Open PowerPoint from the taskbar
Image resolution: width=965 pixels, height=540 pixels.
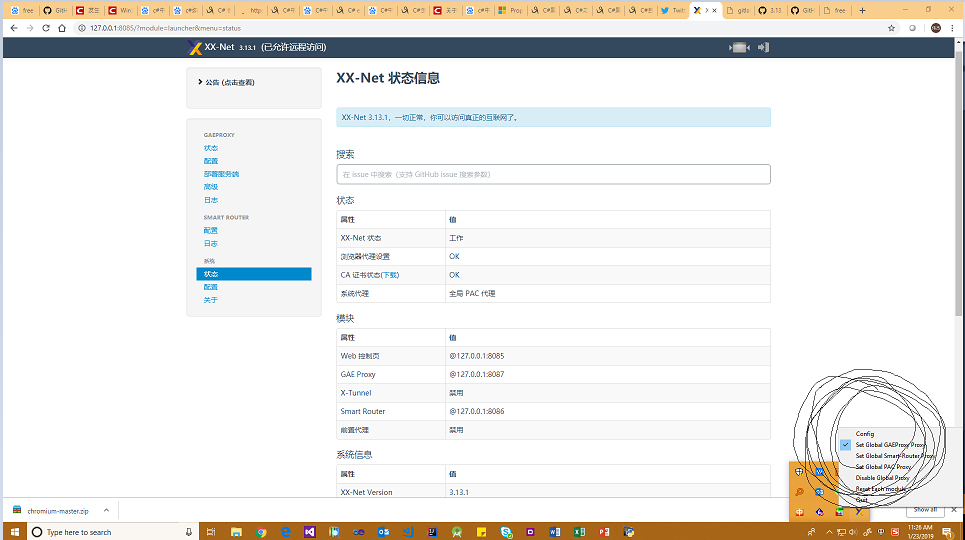click(x=604, y=531)
